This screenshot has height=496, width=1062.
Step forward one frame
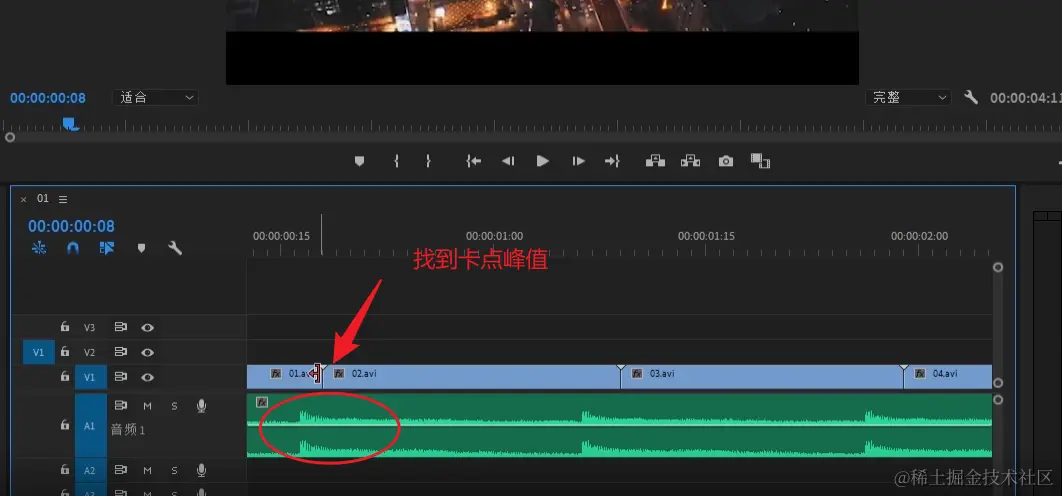coord(578,161)
